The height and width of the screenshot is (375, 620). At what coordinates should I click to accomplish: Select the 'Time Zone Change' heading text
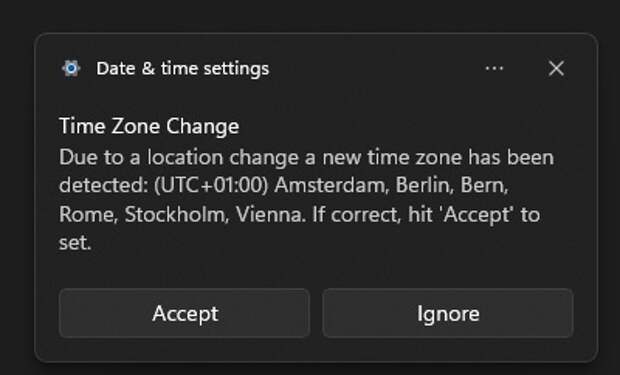coord(149,126)
